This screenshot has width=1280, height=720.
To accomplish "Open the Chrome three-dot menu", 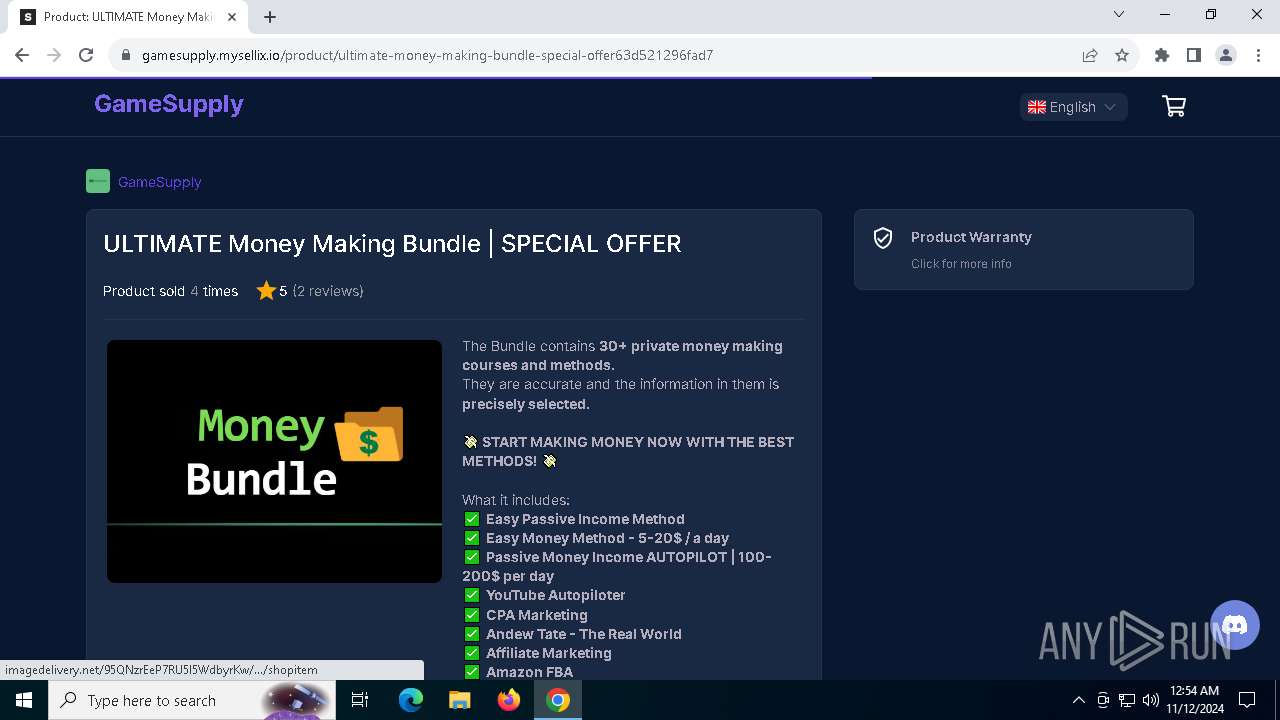I will 1258,55.
